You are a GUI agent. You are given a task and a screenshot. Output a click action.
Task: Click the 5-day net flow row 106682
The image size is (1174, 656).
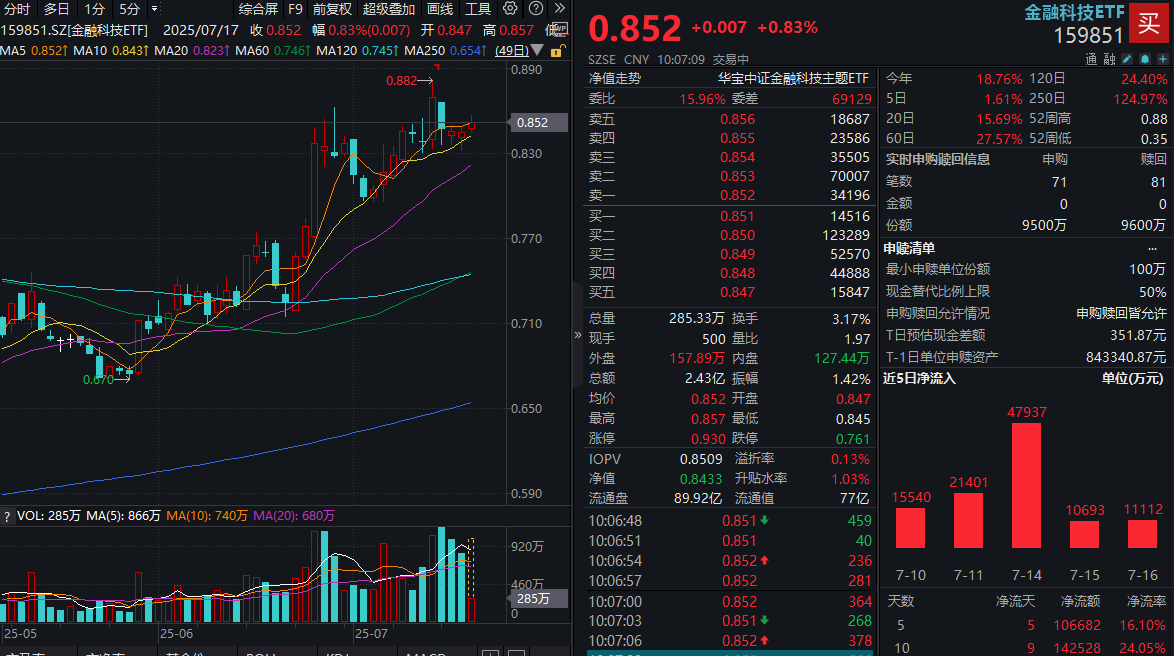pos(1027,625)
